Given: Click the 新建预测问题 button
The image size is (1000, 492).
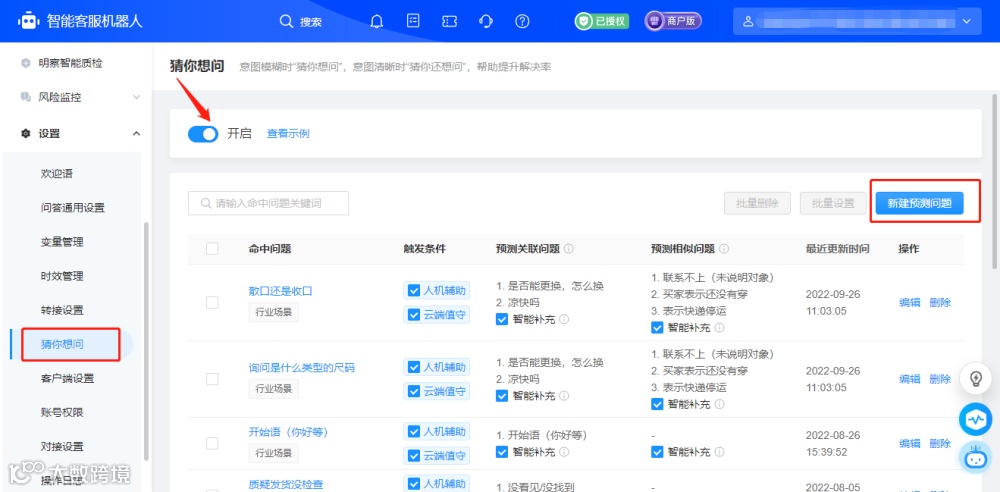Looking at the screenshot, I should pos(919,204).
